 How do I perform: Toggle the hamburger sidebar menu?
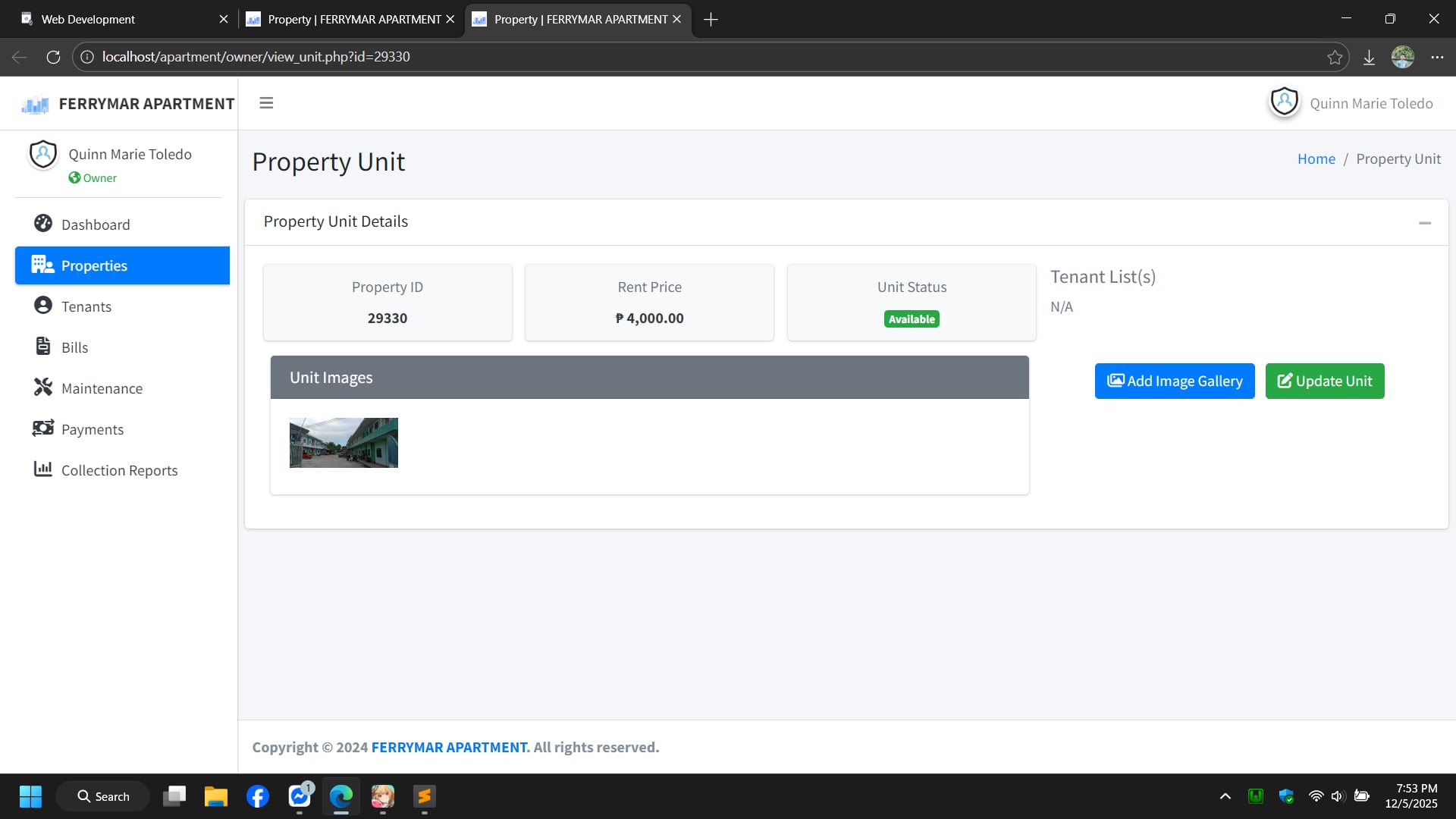click(x=266, y=103)
